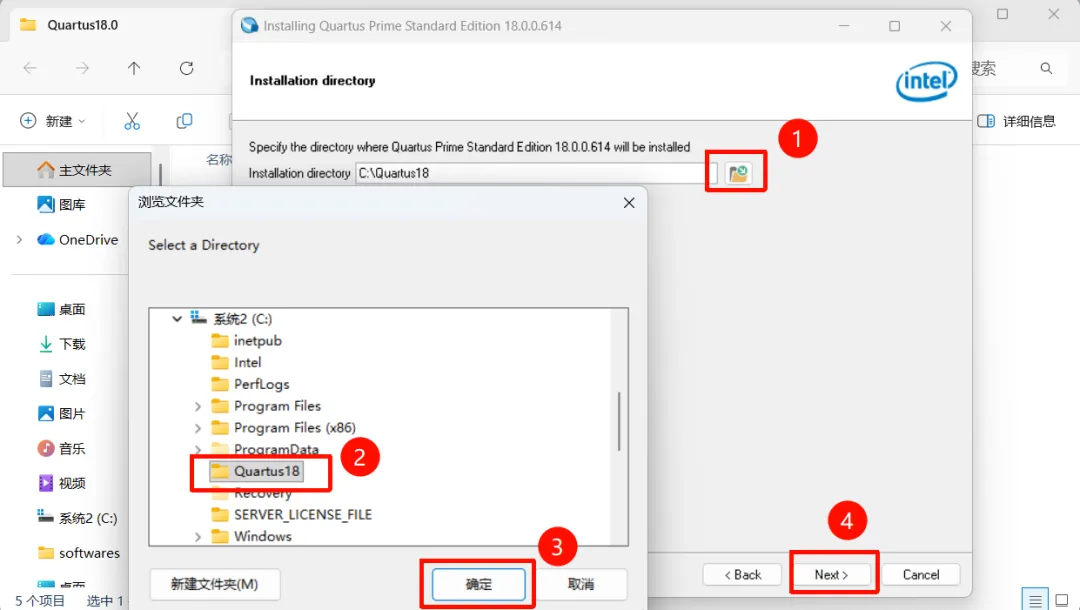Click the 新建 New dropdown in Explorer
This screenshot has height=610, width=1080.
click(53, 121)
